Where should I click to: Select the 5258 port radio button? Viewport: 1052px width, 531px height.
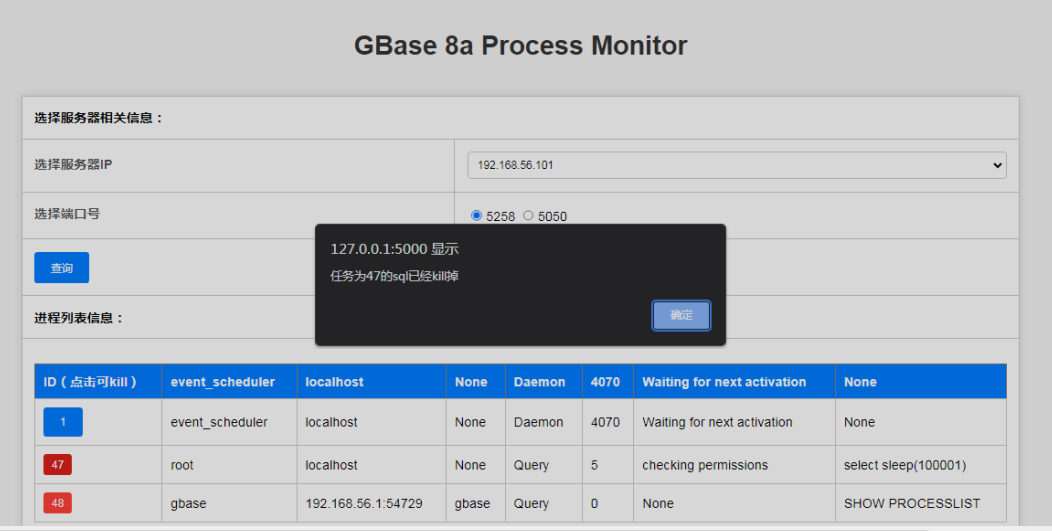click(476, 215)
